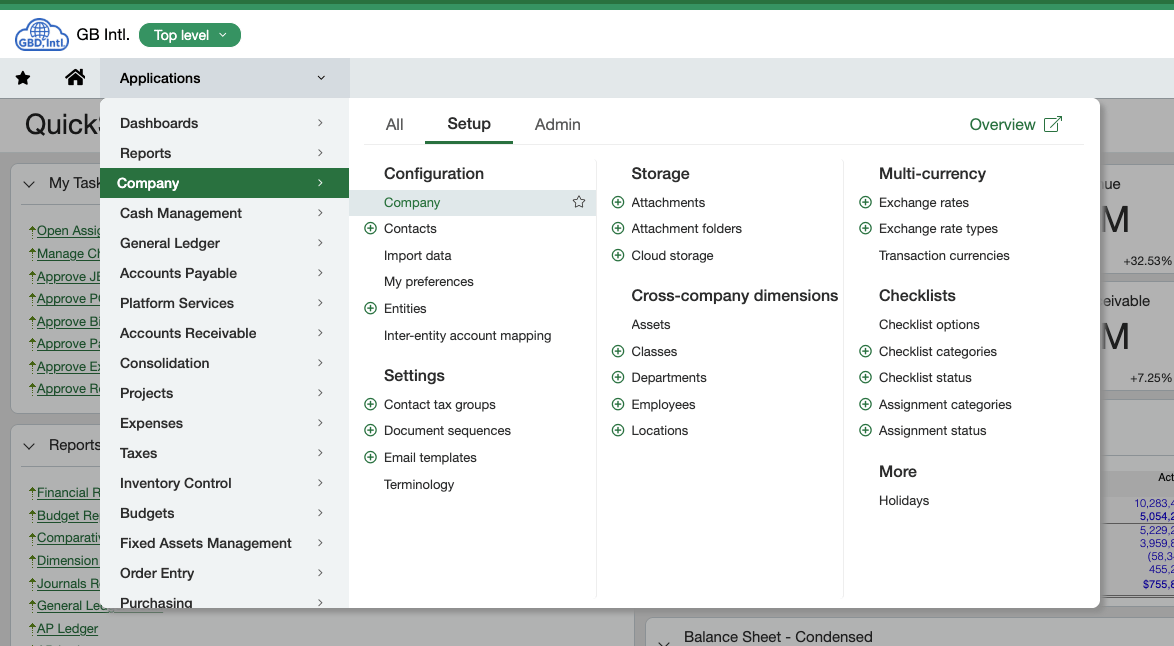
Task: Select Projects in menu
Action: pos(225,393)
